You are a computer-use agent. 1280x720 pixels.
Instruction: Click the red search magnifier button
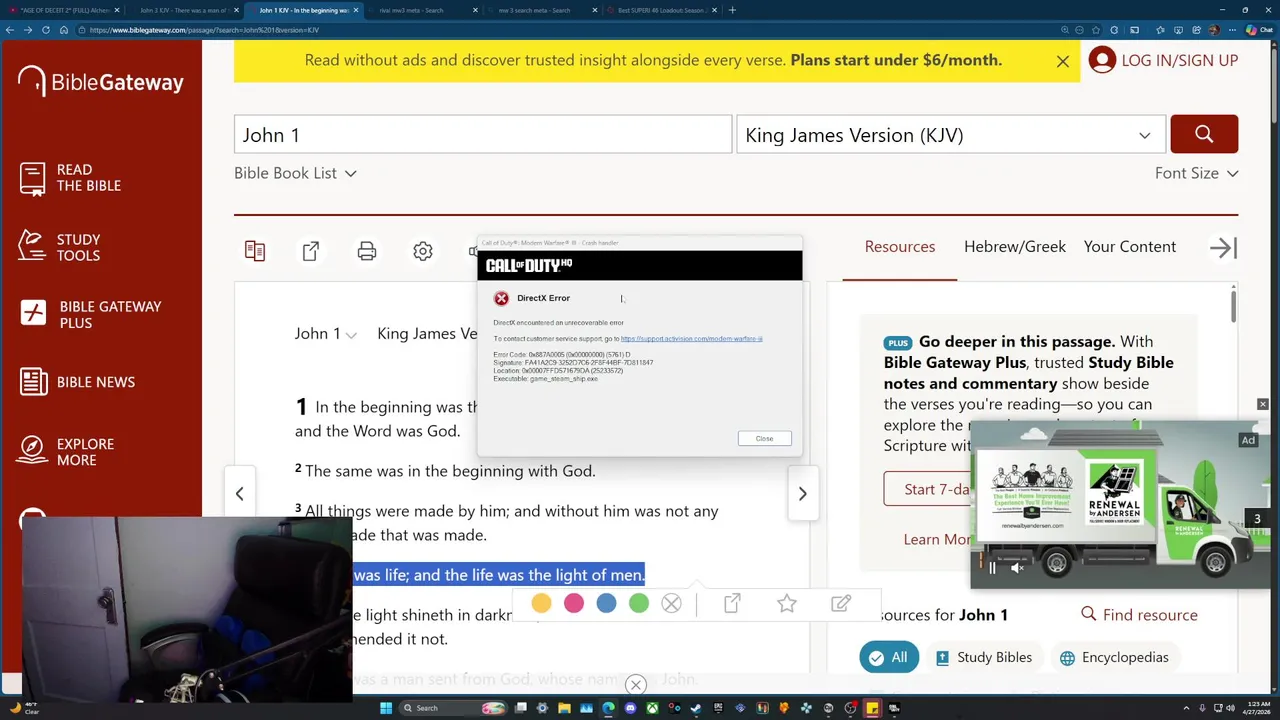point(1204,134)
